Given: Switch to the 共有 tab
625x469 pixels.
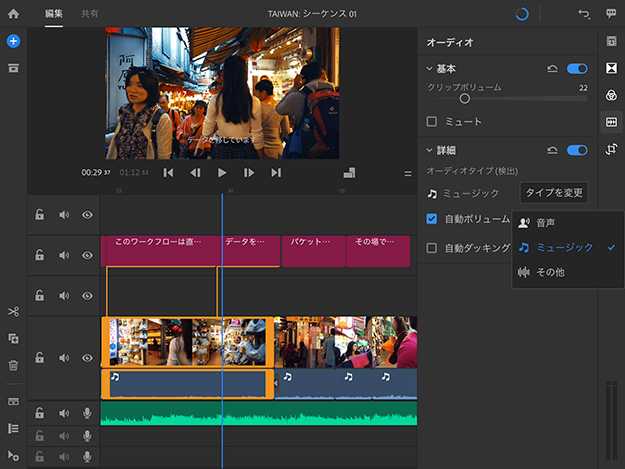Looking at the screenshot, I should [x=89, y=14].
